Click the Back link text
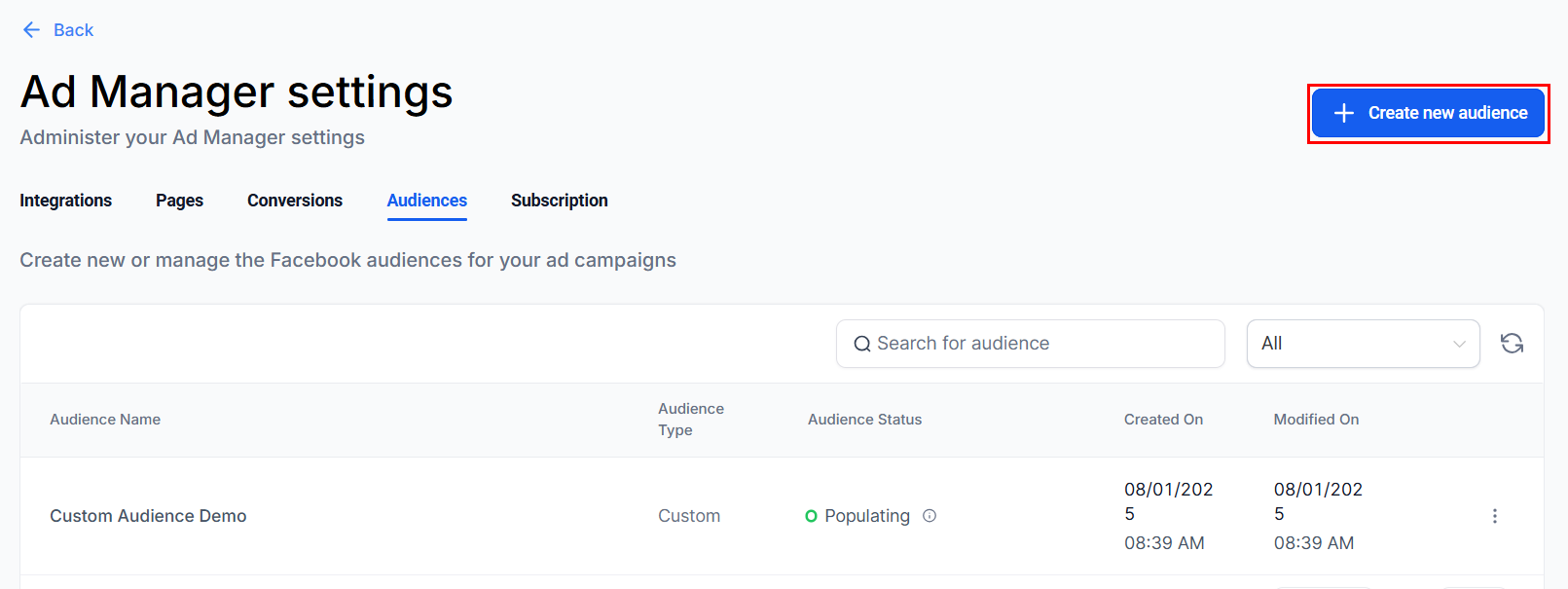Screen dimensions: 1568x589 [74, 30]
